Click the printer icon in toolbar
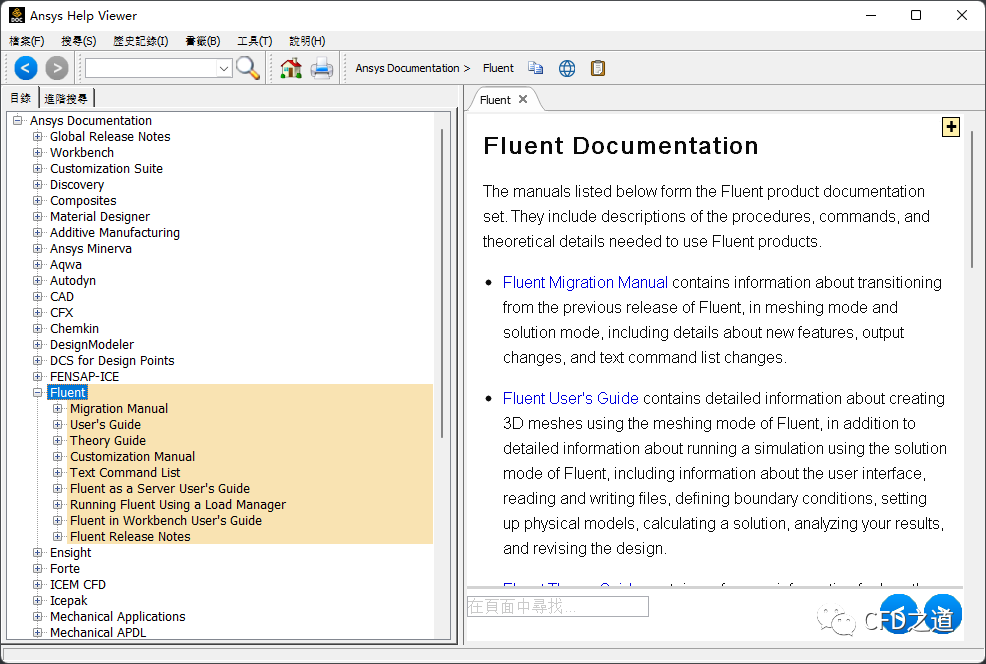 click(x=321, y=68)
